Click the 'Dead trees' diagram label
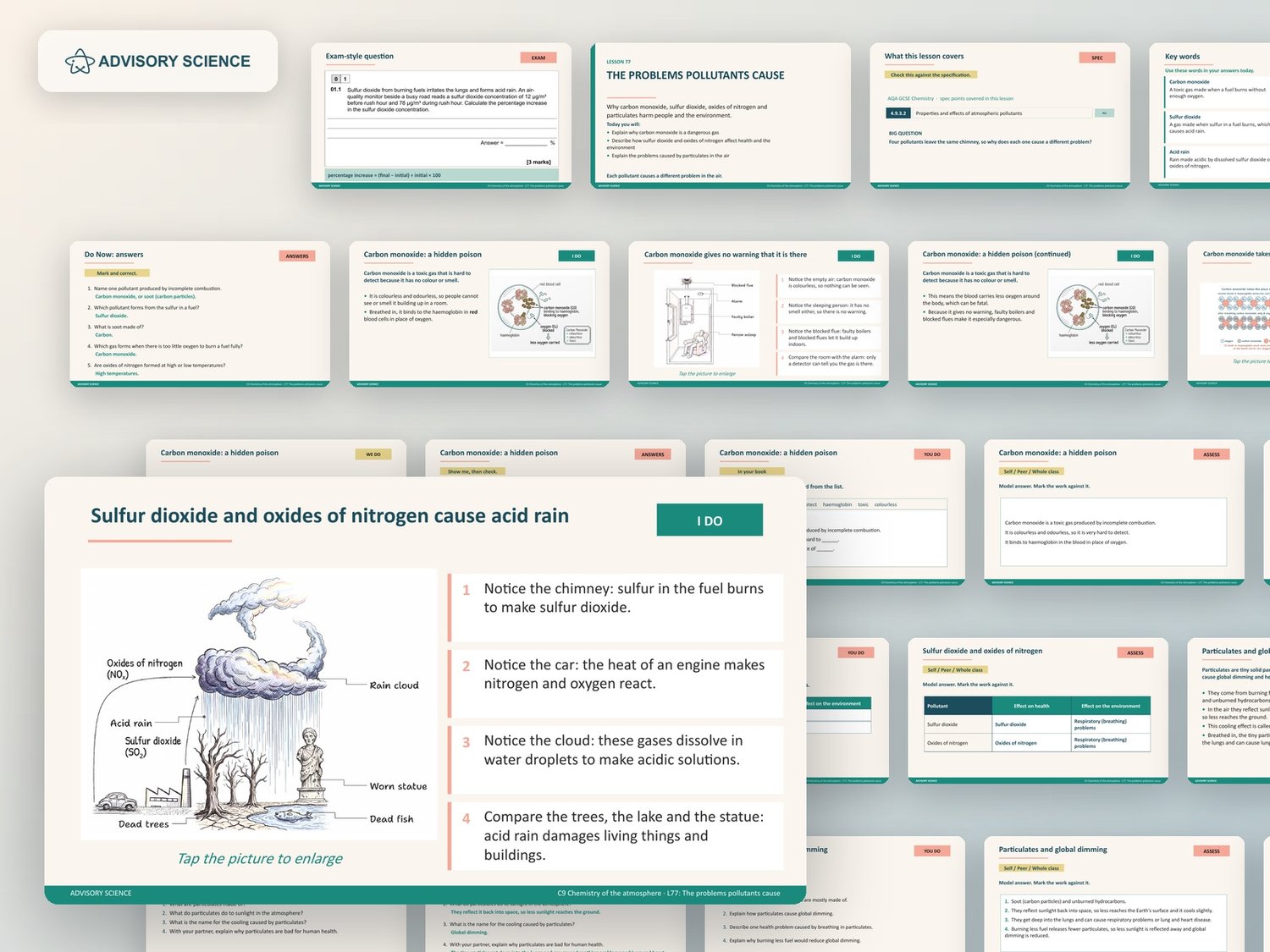1270x952 pixels. click(x=144, y=824)
